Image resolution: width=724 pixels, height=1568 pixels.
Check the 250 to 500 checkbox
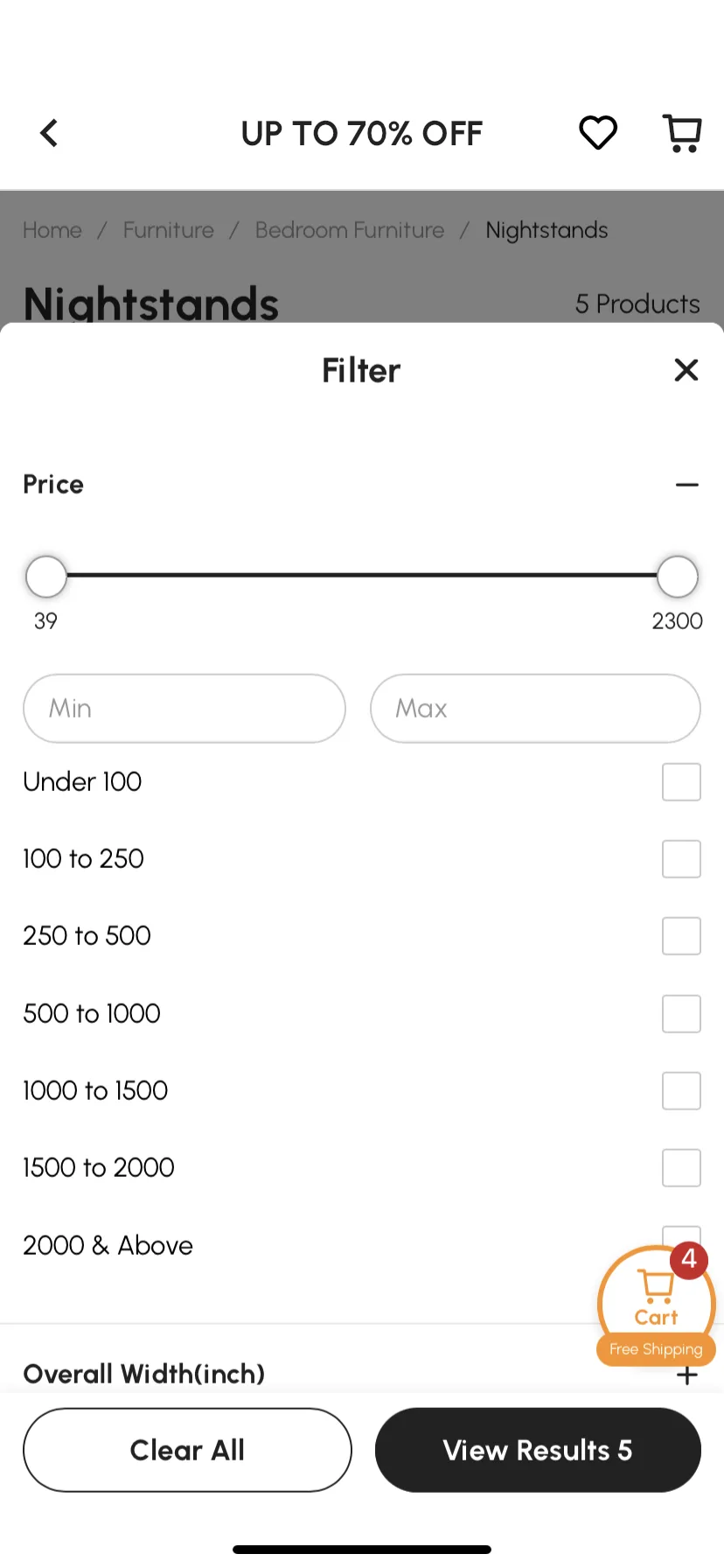(x=681, y=936)
